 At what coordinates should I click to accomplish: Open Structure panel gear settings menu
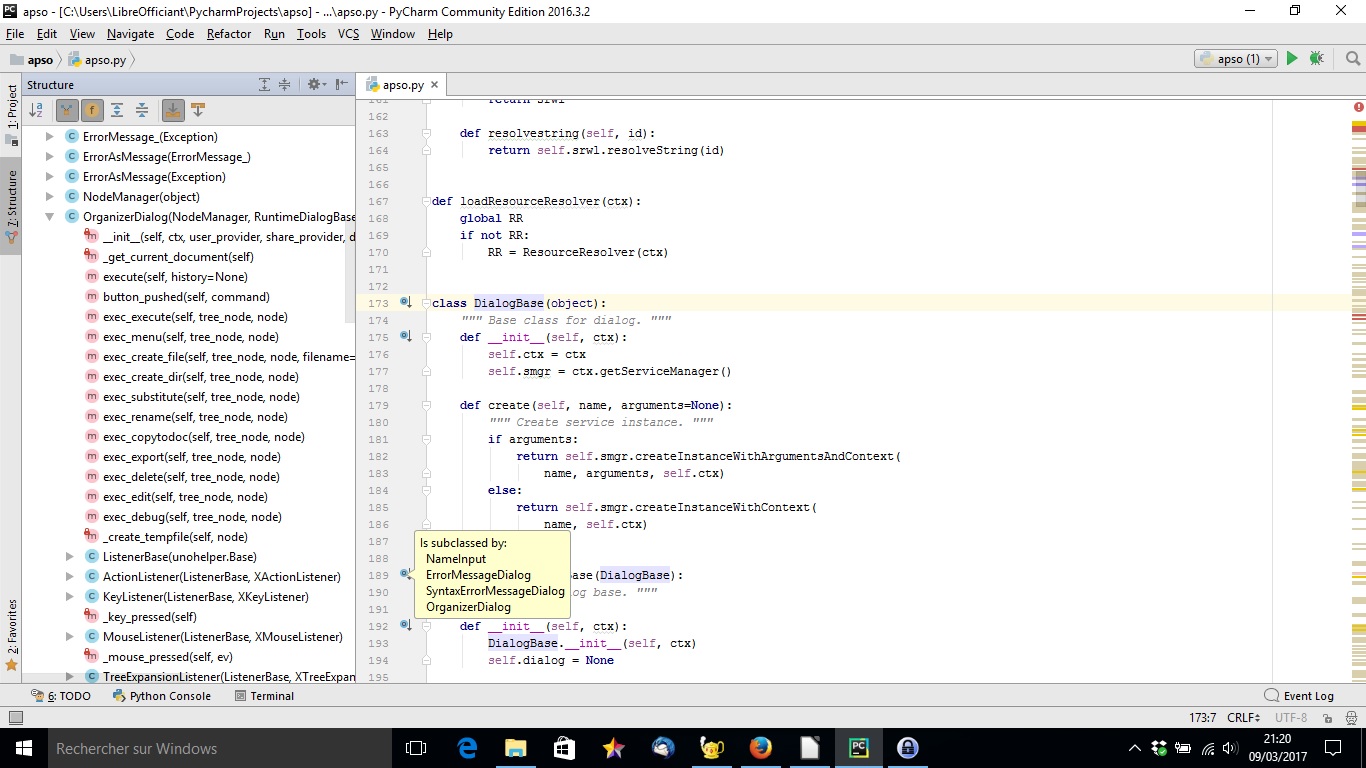coord(317,85)
